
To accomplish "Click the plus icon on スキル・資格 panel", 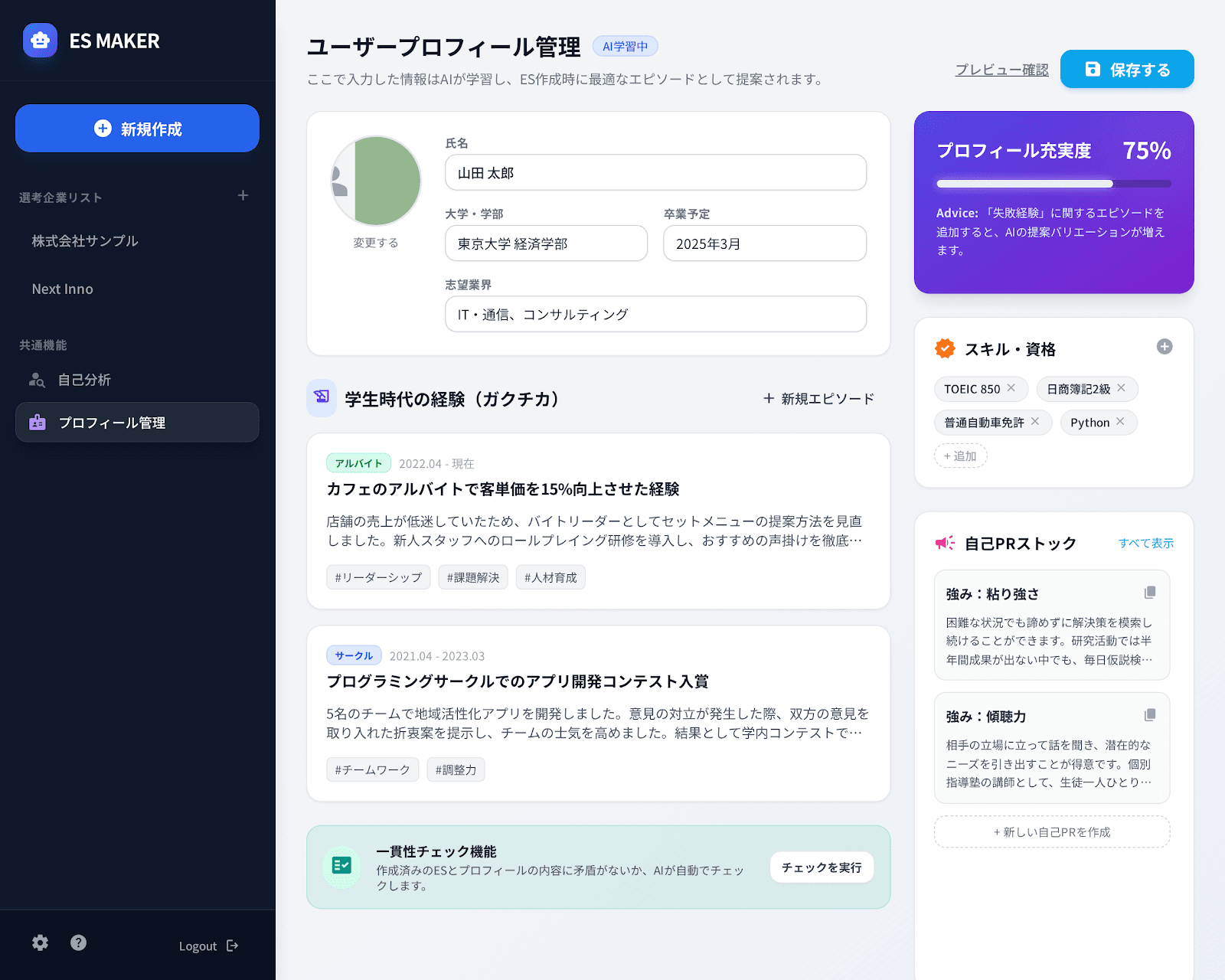I will (1165, 347).
